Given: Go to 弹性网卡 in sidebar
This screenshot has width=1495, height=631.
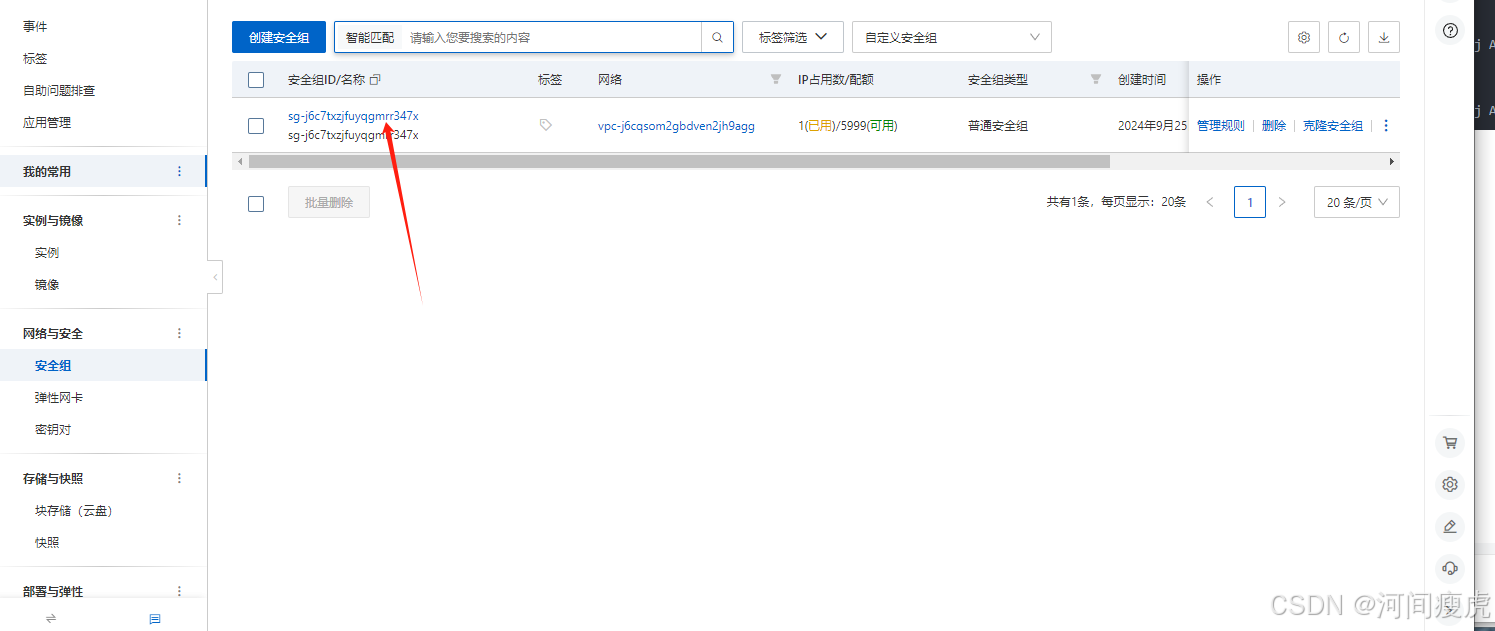Looking at the screenshot, I should click(x=59, y=398).
